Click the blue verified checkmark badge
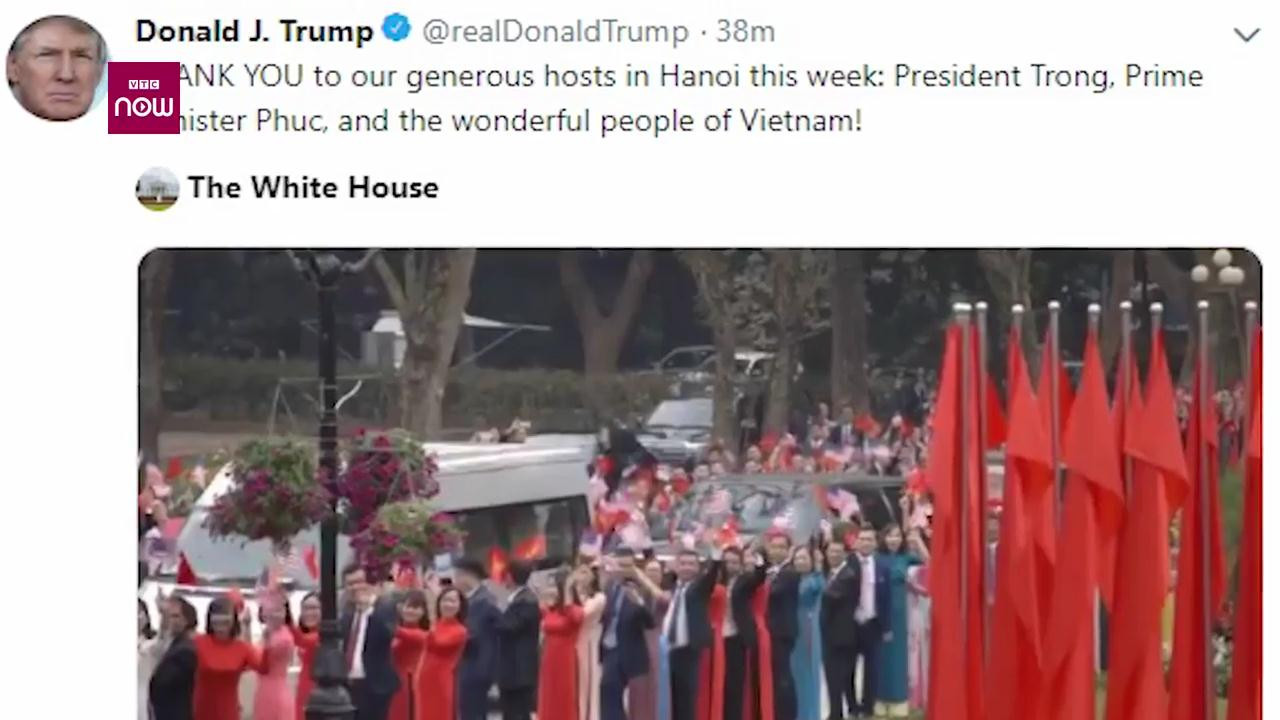1280x720 pixels. click(397, 29)
